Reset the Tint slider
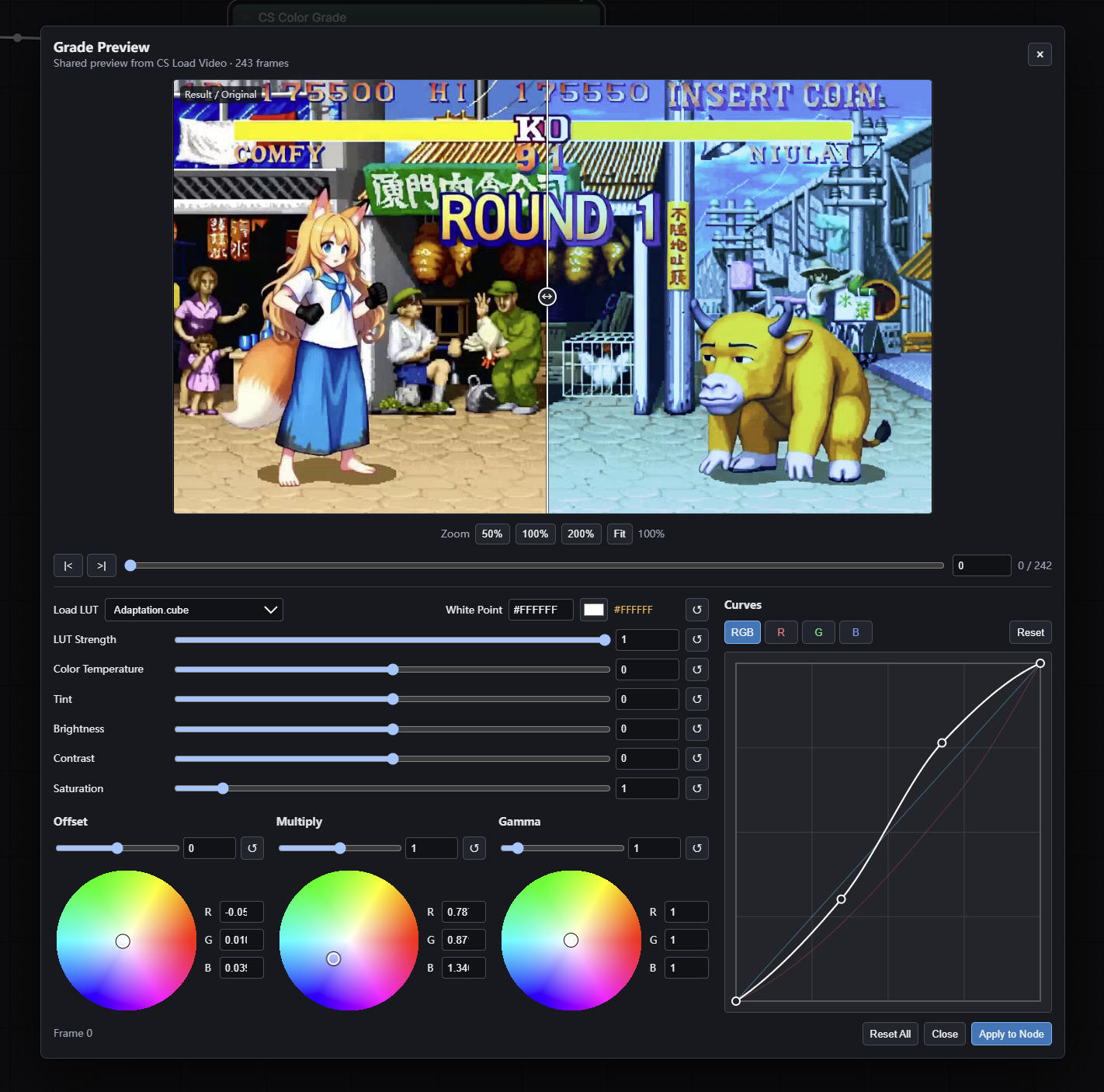 [x=697, y=699]
